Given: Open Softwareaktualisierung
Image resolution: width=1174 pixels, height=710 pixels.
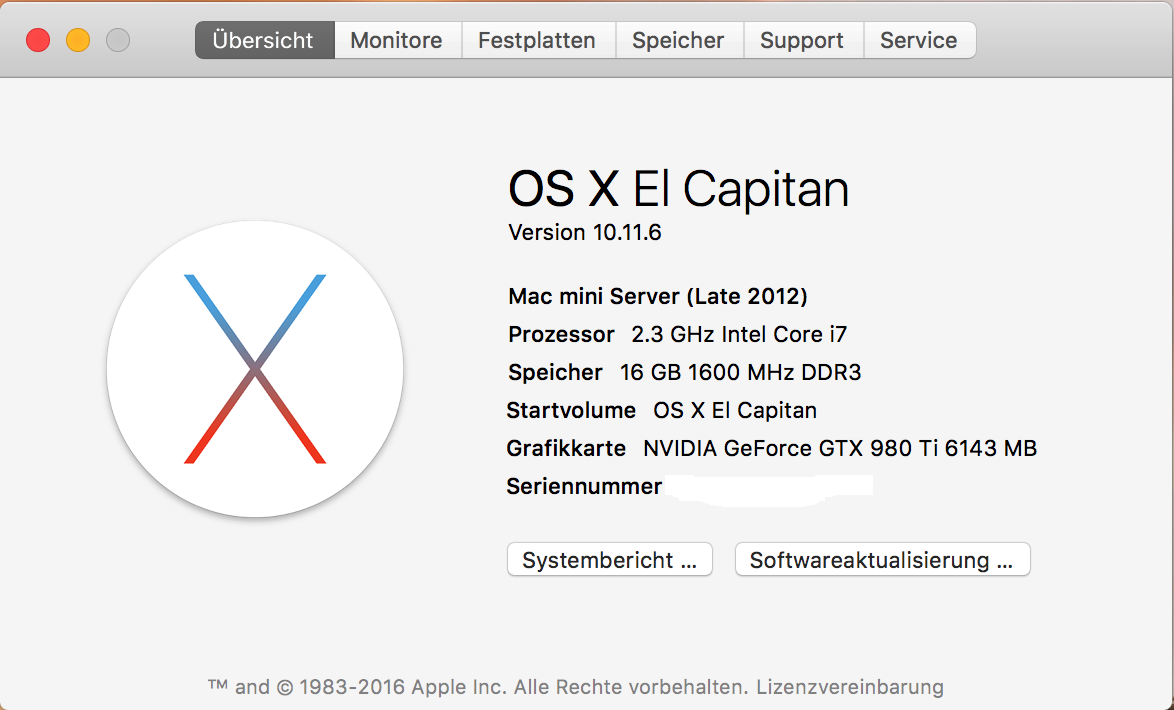Looking at the screenshot, I should 882,560.
